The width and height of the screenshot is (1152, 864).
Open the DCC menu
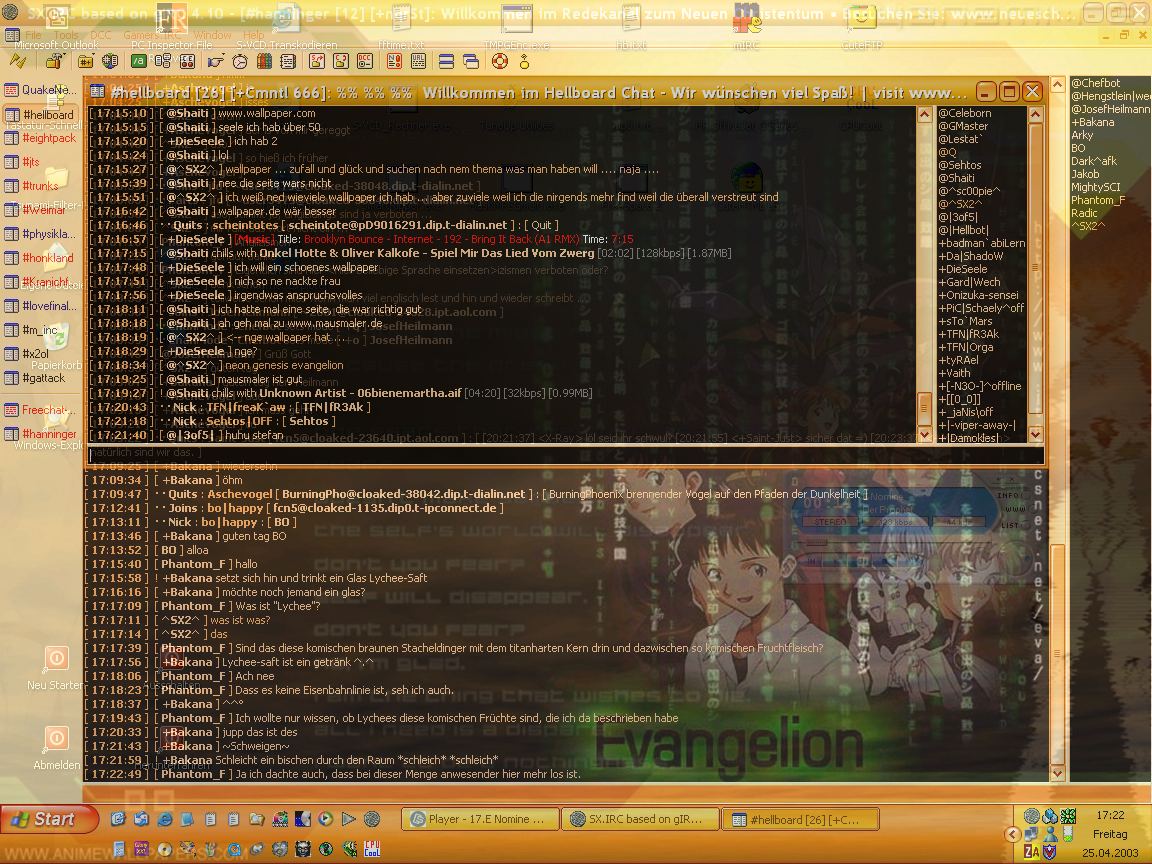coord(100,35)
